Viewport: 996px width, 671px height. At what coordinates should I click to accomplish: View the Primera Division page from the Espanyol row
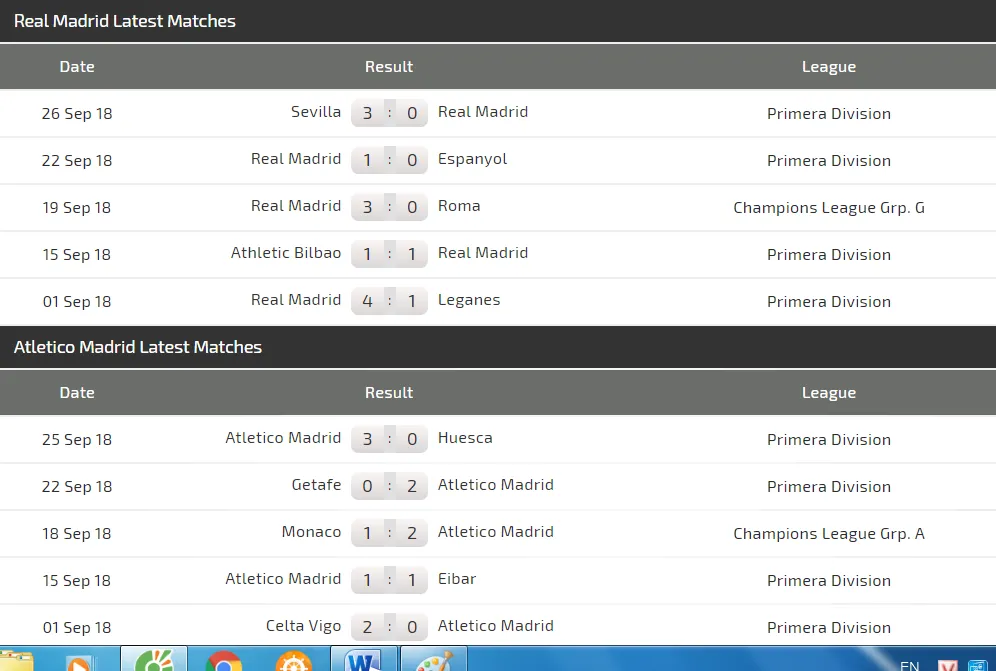(828, 160)
